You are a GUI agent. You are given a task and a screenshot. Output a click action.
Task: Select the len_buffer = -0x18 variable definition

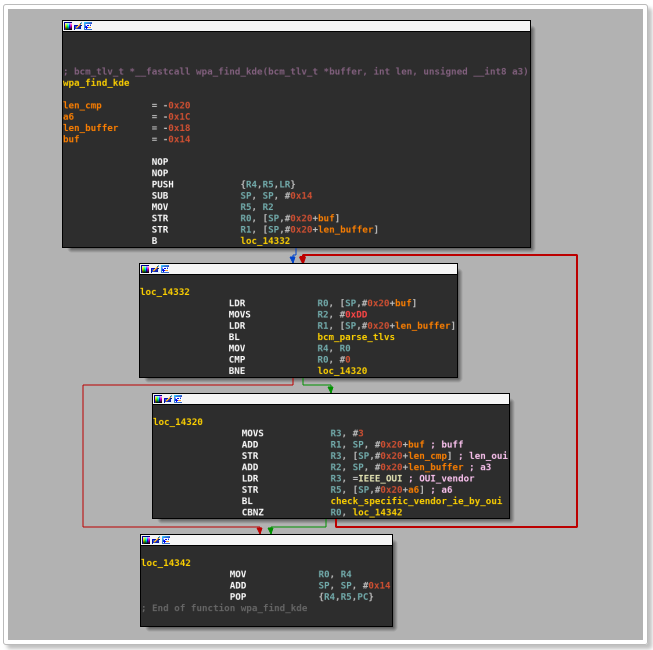coord(127,128)
